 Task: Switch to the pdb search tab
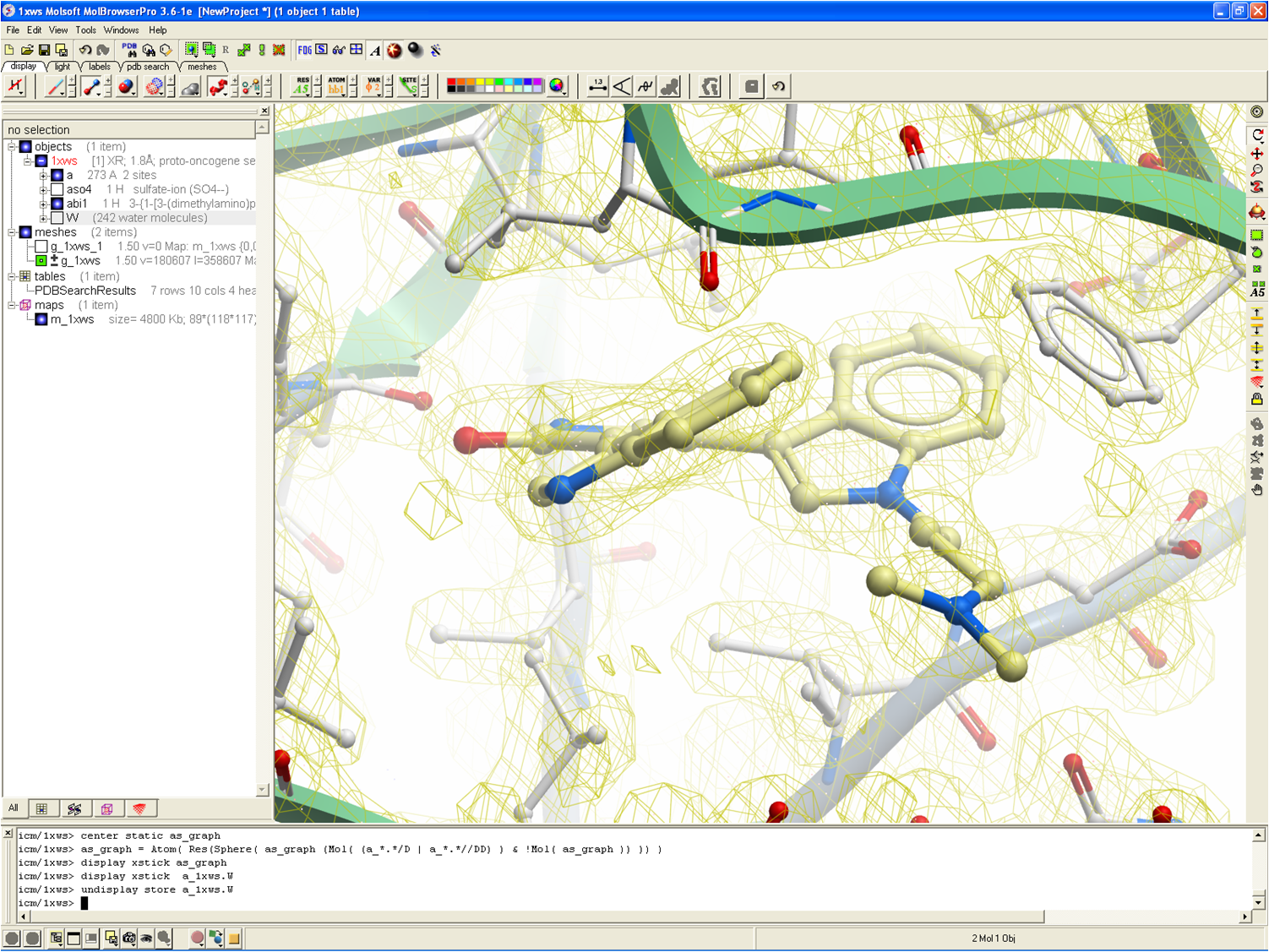click(x=148, y=67)
